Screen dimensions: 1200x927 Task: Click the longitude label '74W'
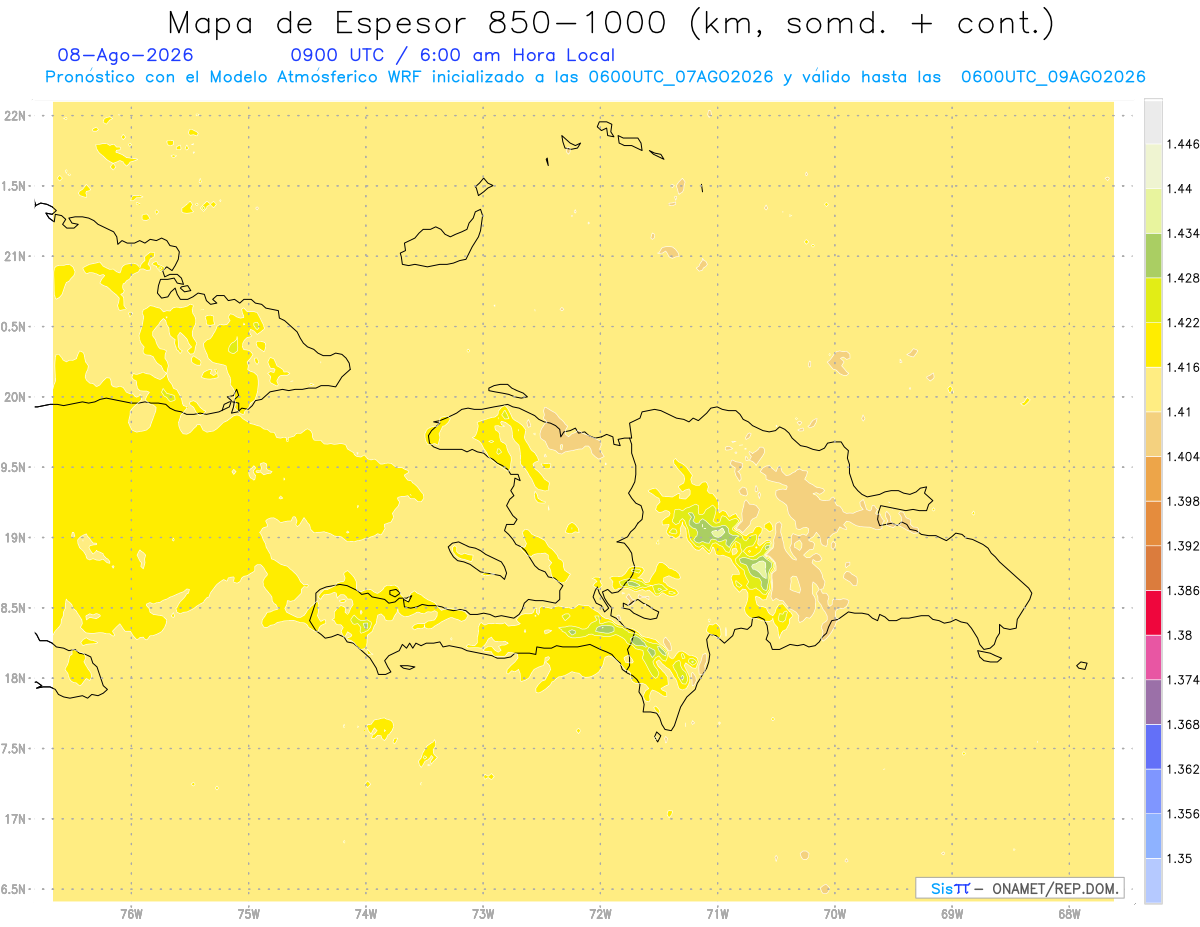pyautogui.click(x=366, y=914)
